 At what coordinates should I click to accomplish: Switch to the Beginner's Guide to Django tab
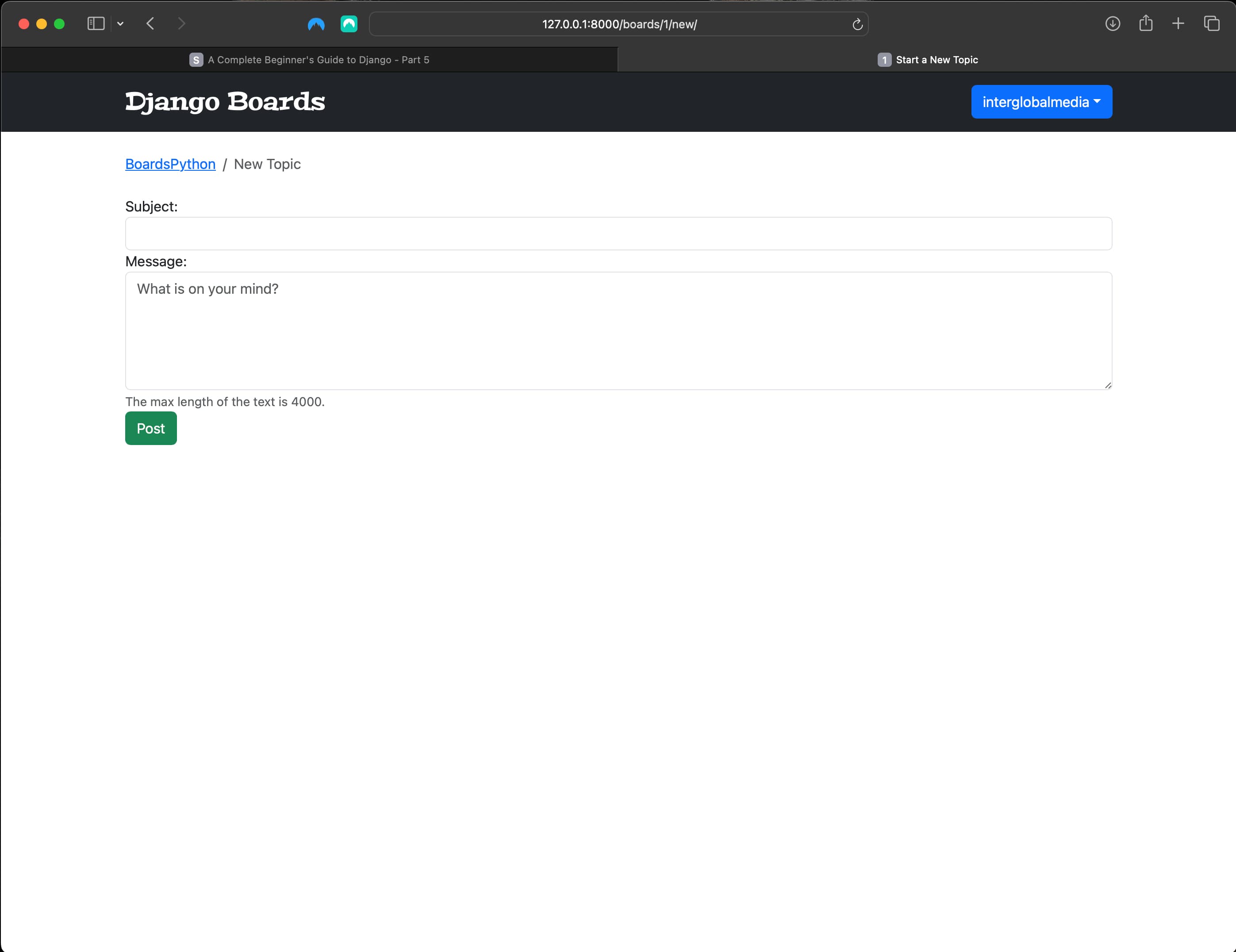point(309,59)
